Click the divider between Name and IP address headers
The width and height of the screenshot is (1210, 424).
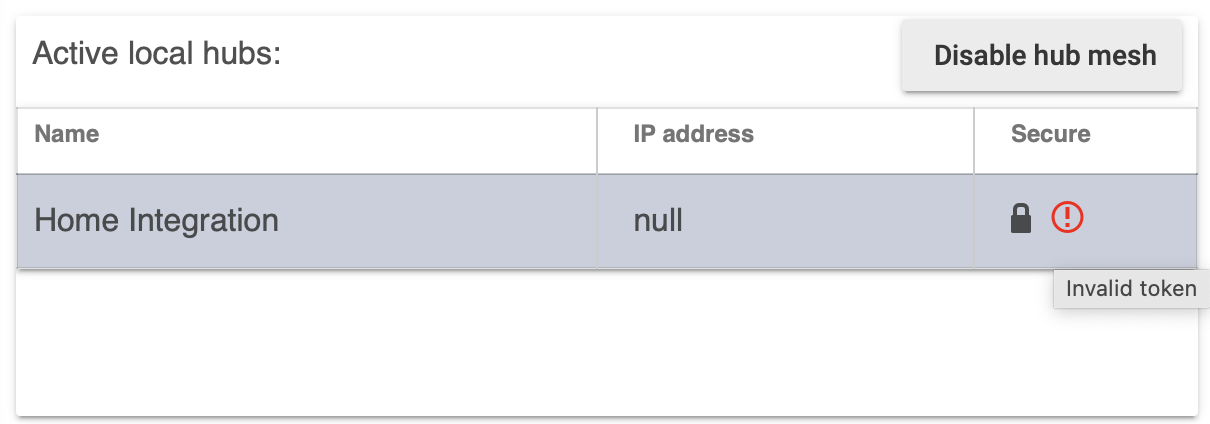tap(597, 141)
